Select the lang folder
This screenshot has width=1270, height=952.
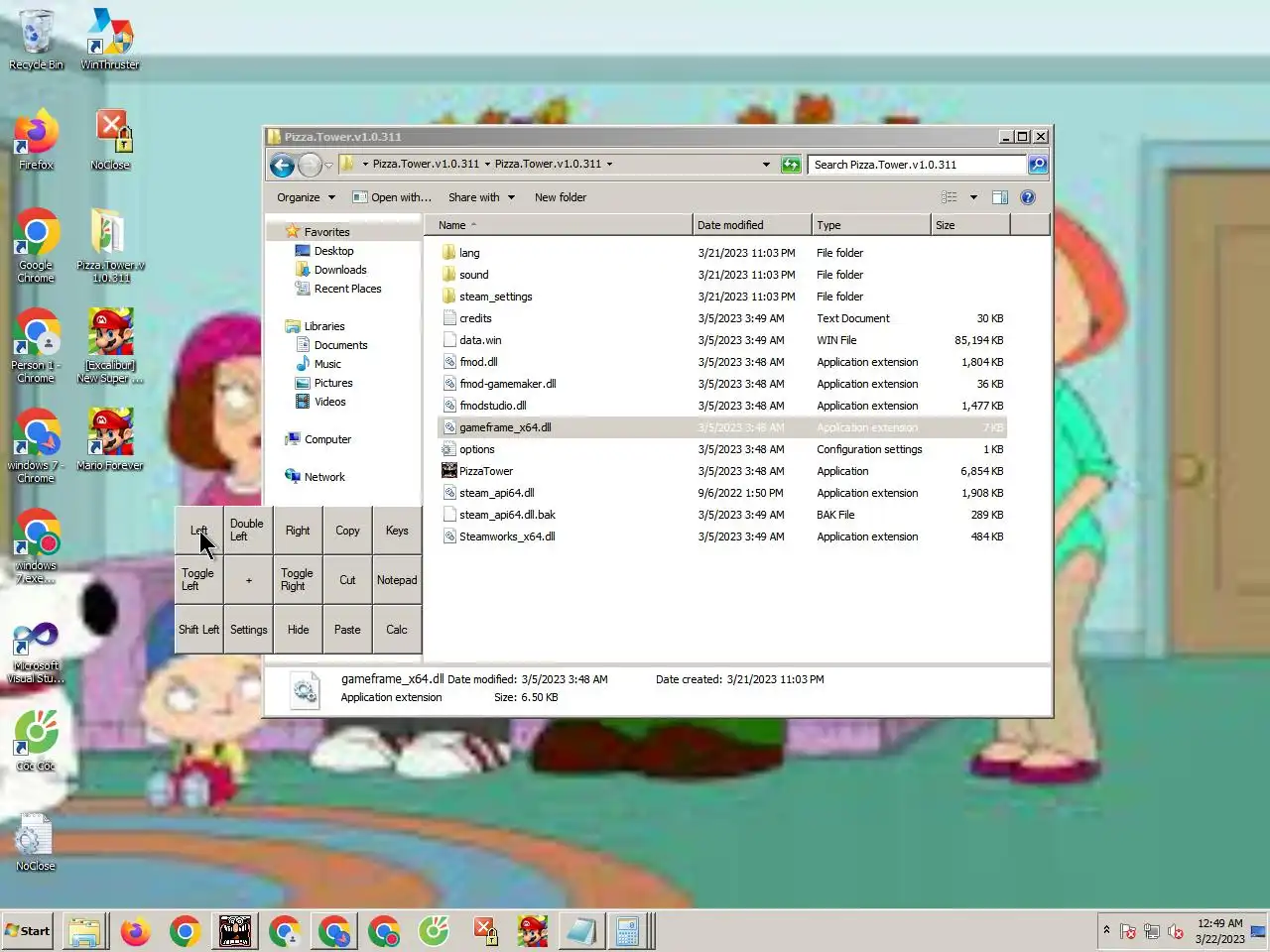click(722, 253)
